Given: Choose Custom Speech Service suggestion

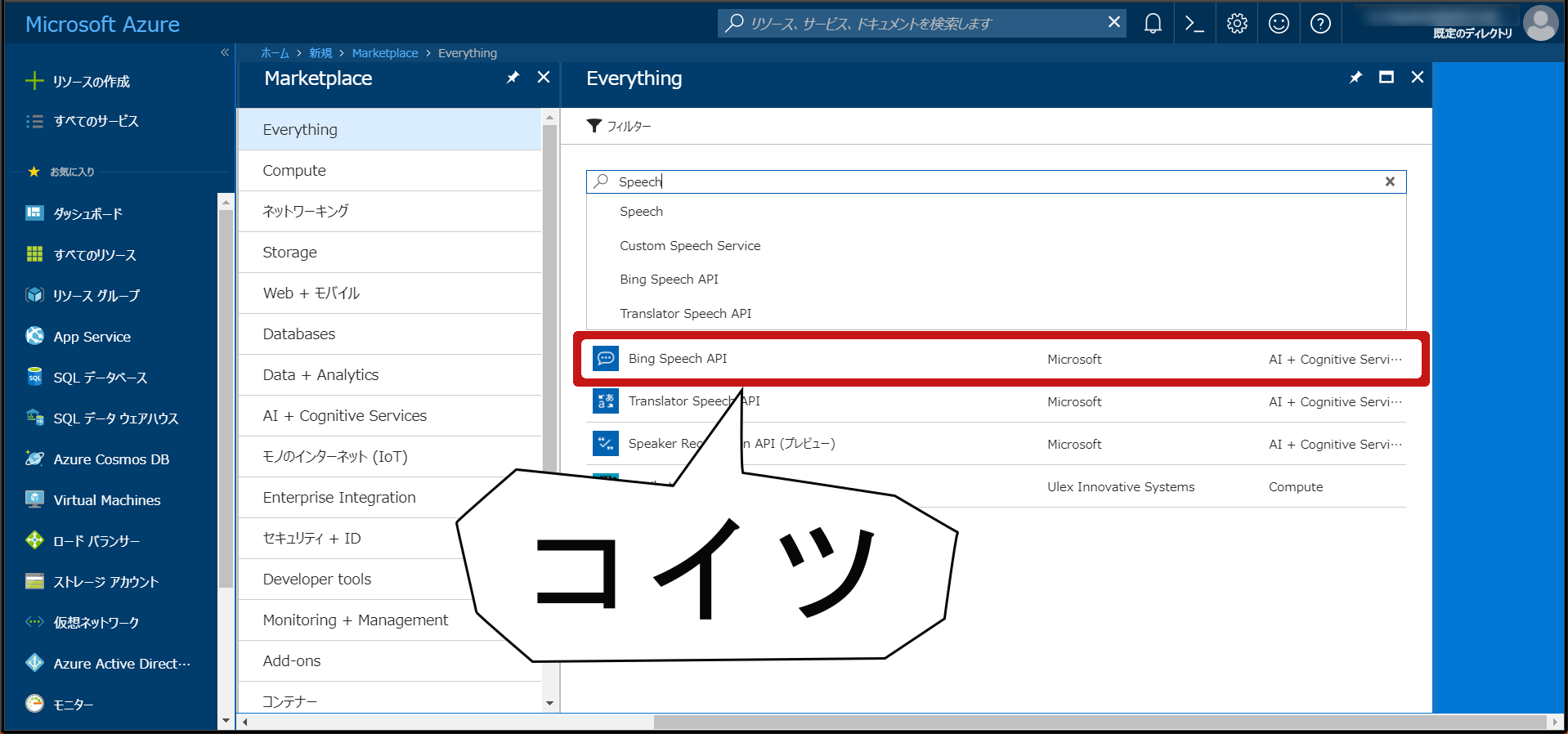Looking at the screenshot, I should (996, 245).
